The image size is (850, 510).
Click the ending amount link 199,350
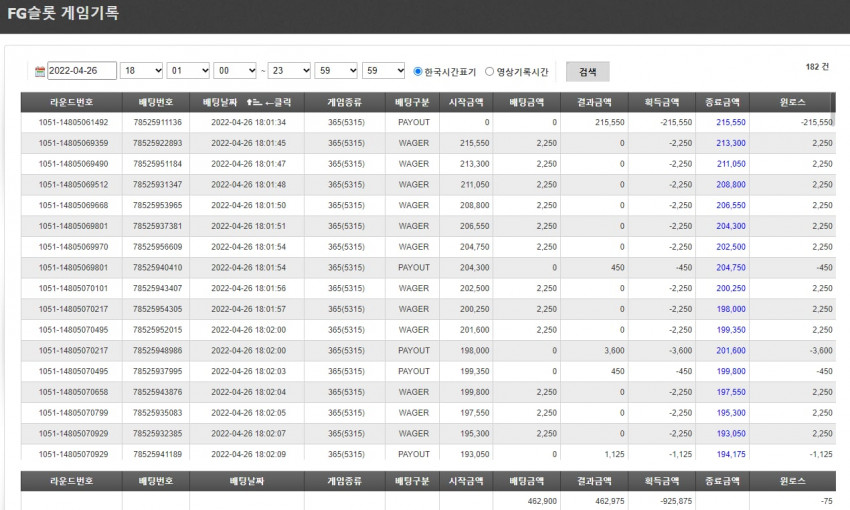click(731, 330)
